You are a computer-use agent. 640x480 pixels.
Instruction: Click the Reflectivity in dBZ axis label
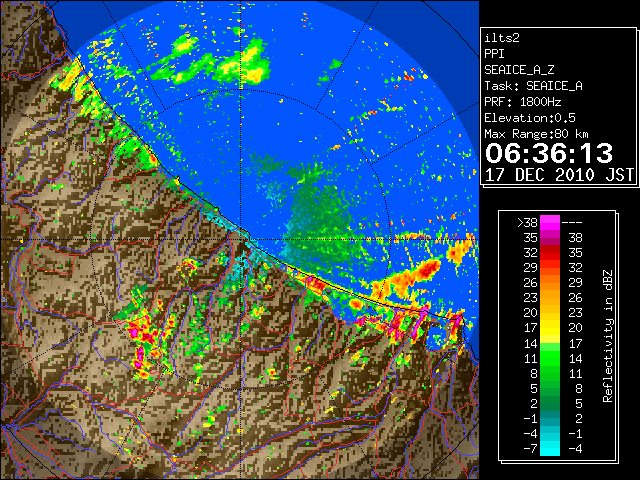608,336
